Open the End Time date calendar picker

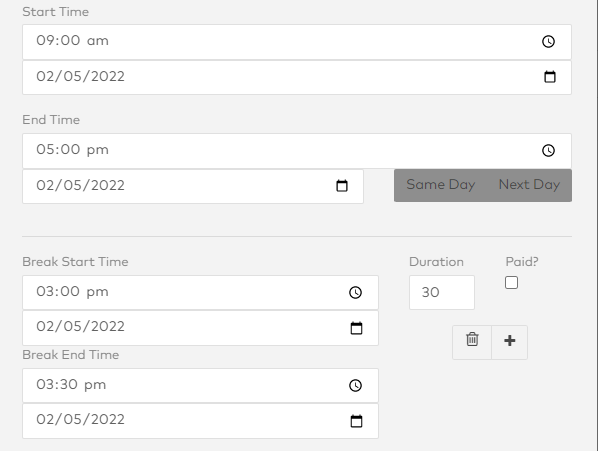click(342, 186)
